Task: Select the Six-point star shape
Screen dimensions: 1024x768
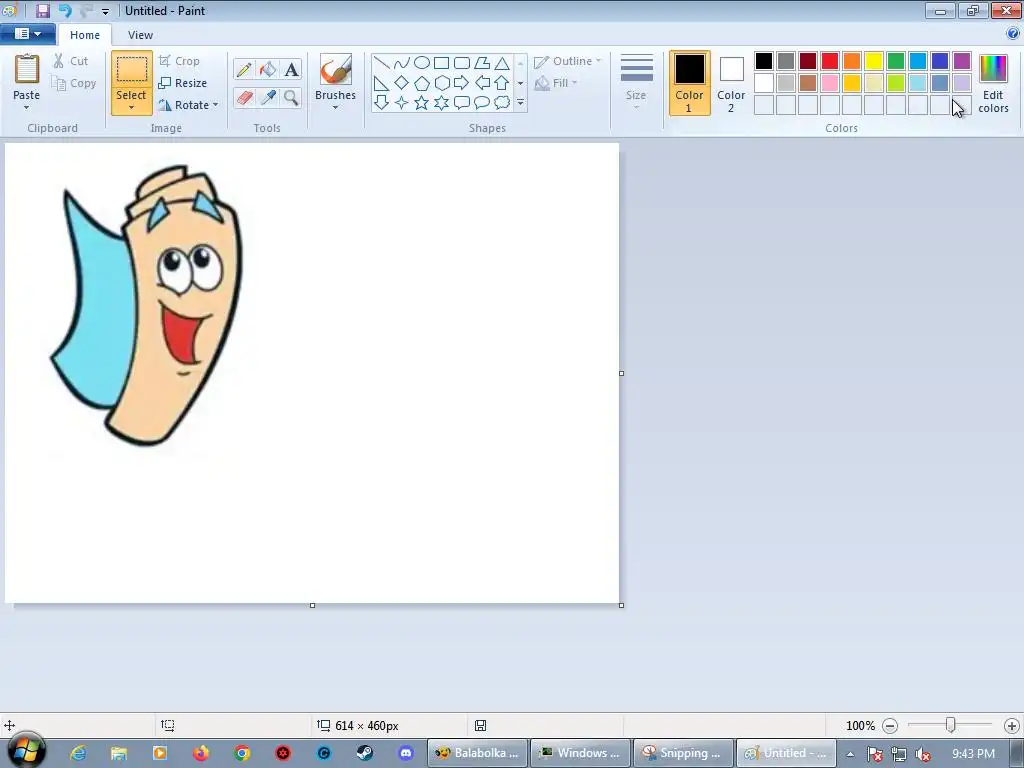Action: pos(441,103)
